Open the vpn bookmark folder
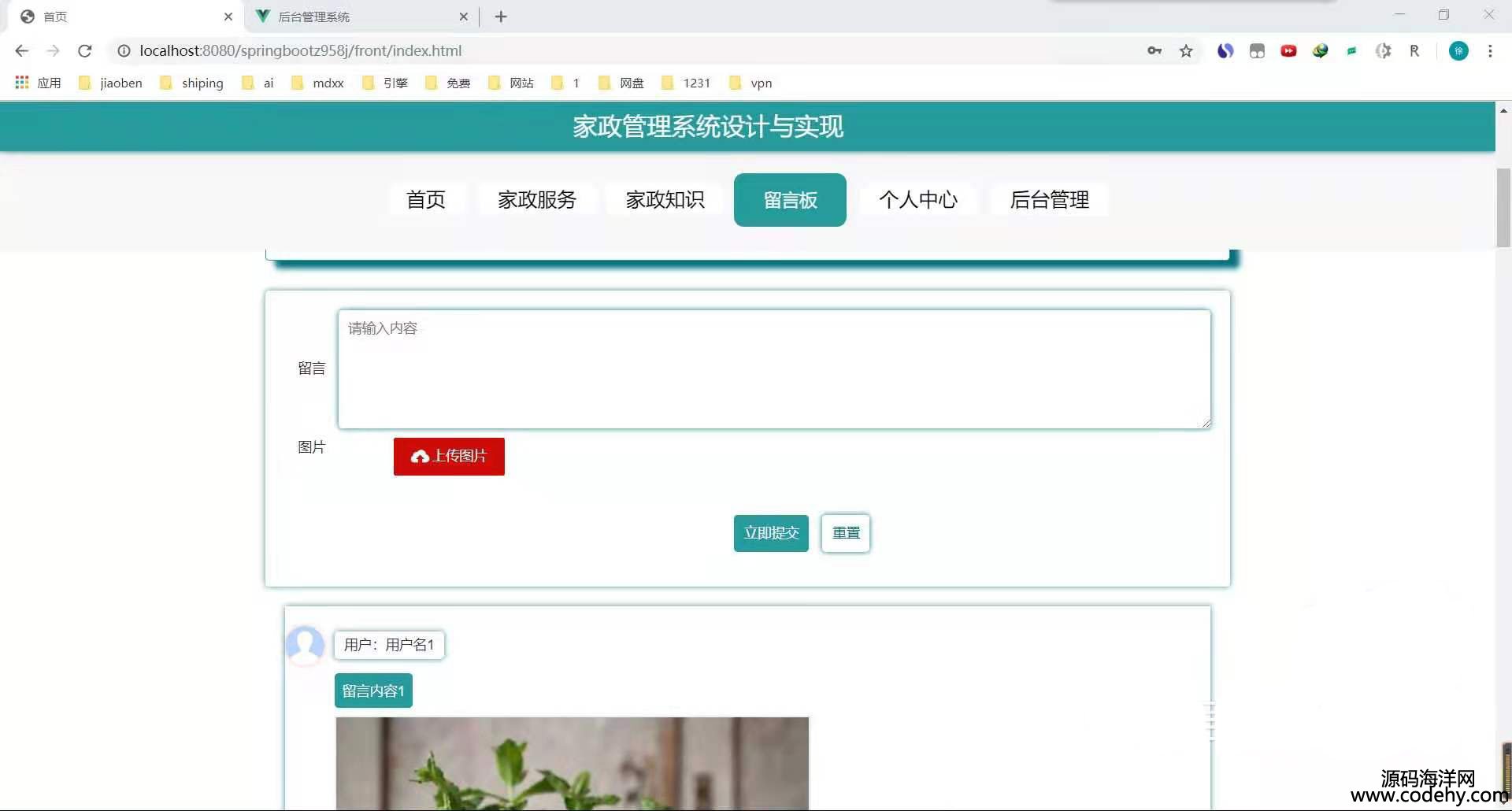Screen dimensions: 1512x811 click(x=750, y=83)
